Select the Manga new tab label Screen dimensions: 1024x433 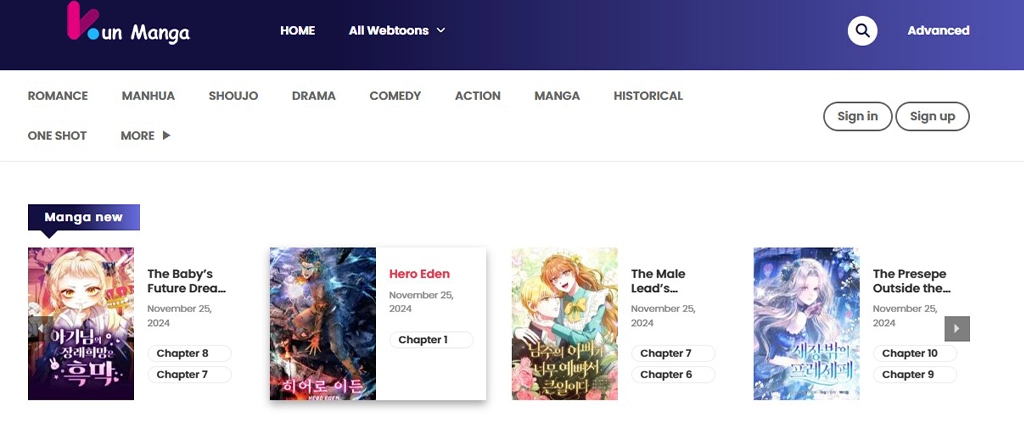coord(84,217)
